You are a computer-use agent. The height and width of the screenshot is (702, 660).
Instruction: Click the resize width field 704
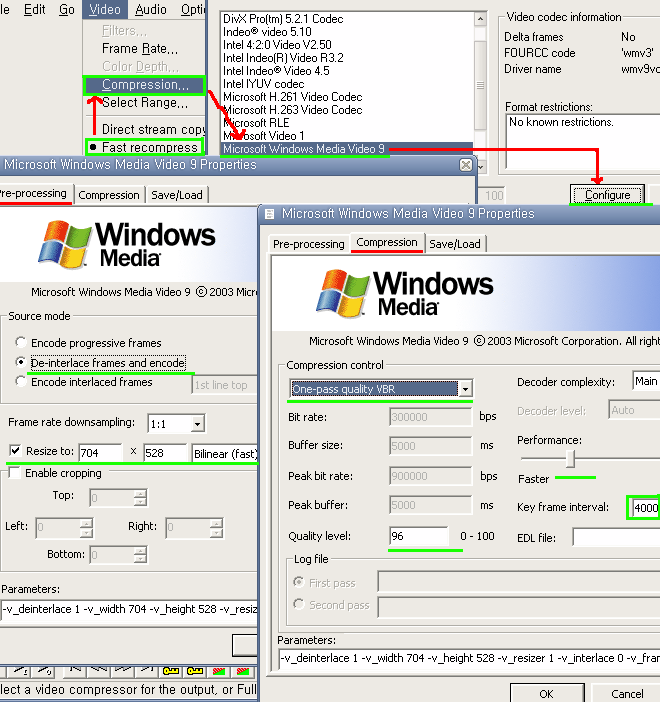click(100, 453)
